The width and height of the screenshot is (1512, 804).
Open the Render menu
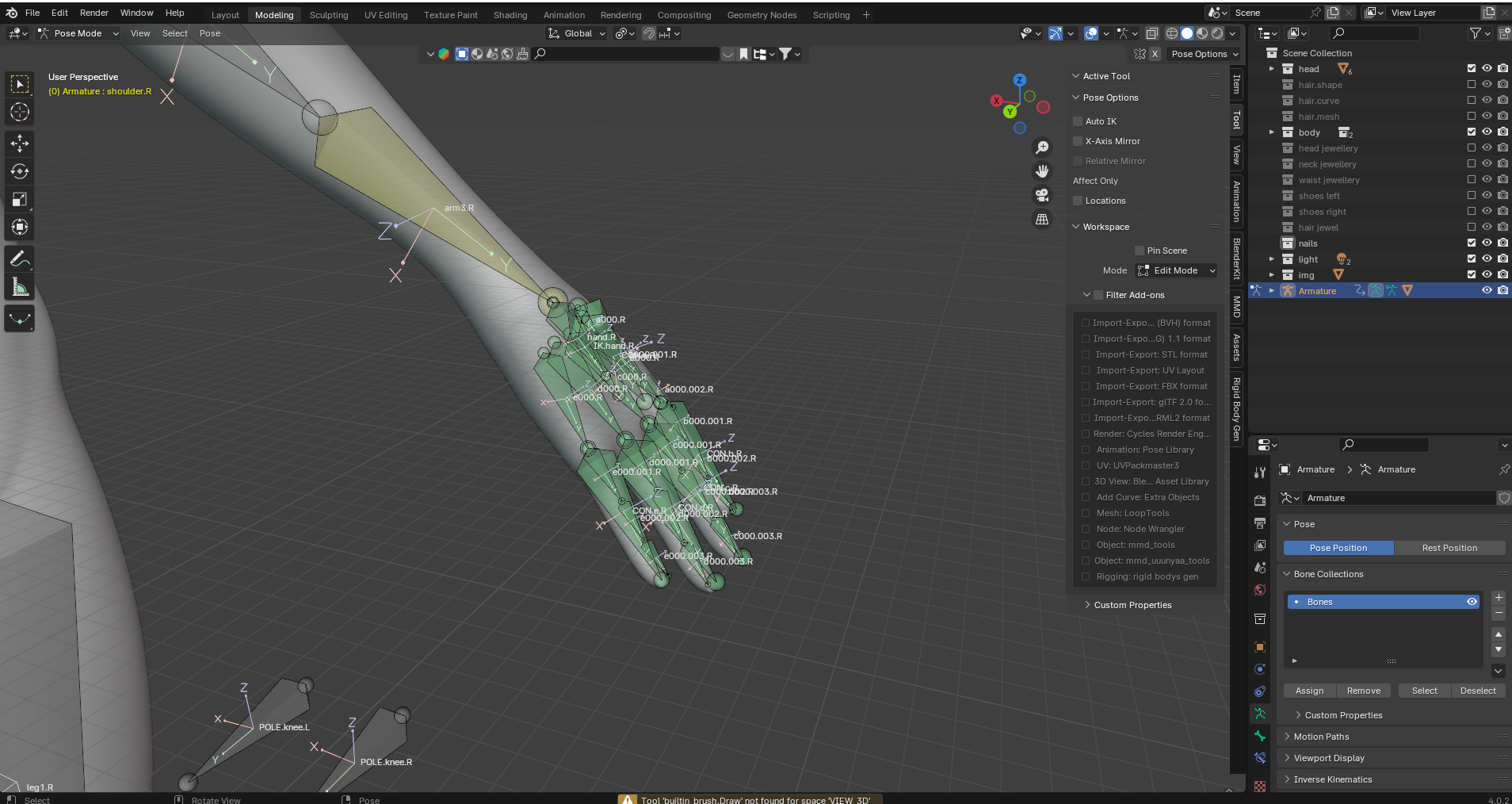[94, 13]
